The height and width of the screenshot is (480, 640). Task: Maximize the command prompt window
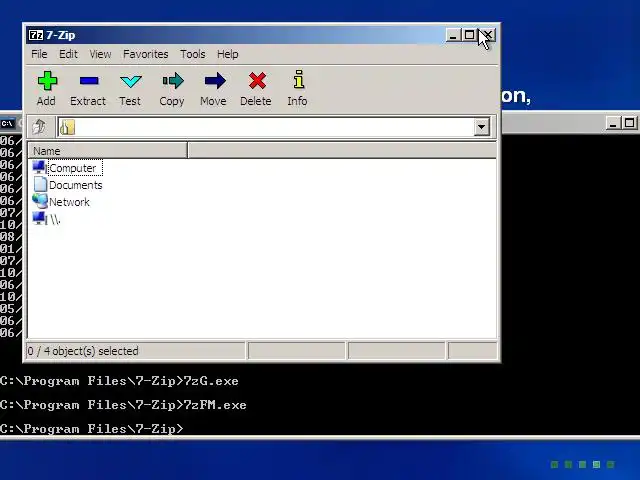tap(629, 123)
